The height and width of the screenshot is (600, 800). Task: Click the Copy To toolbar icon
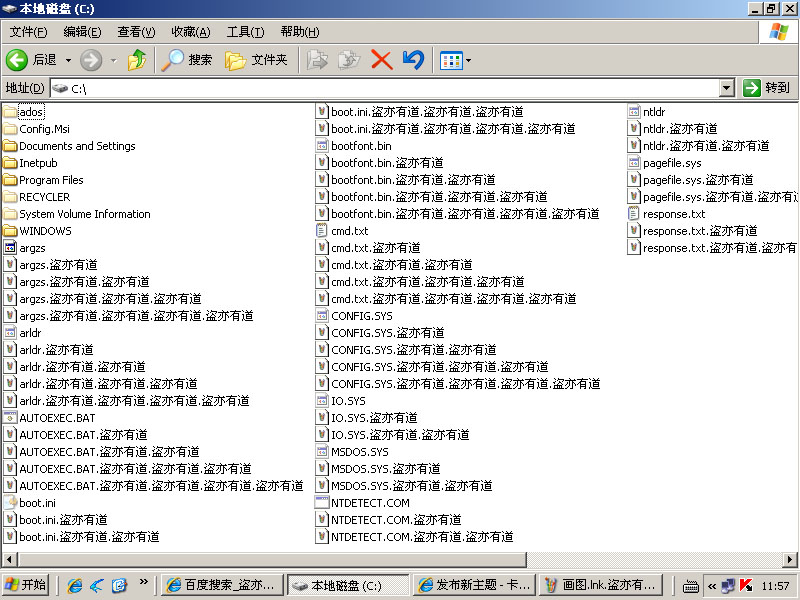pyautogui.click(x=349, y=60)
